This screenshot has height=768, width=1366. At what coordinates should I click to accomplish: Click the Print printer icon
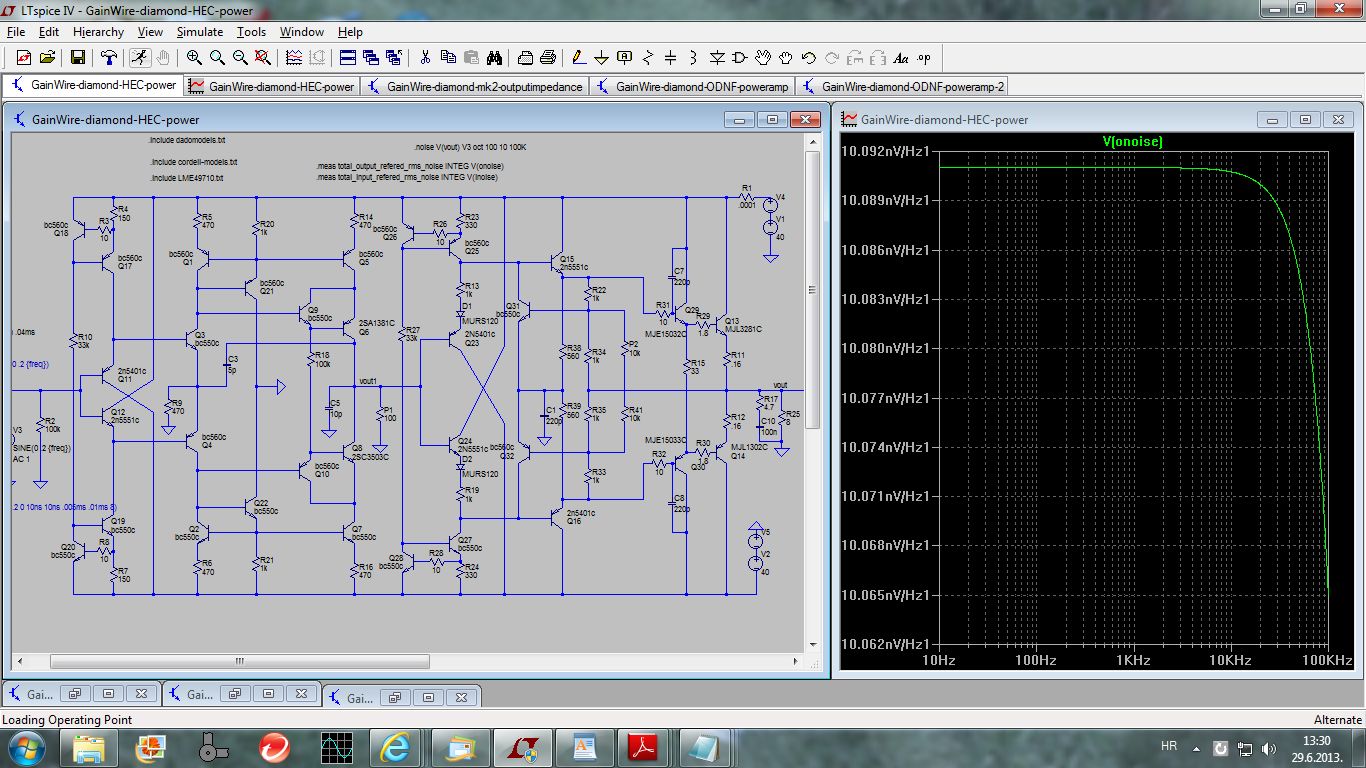548,57
